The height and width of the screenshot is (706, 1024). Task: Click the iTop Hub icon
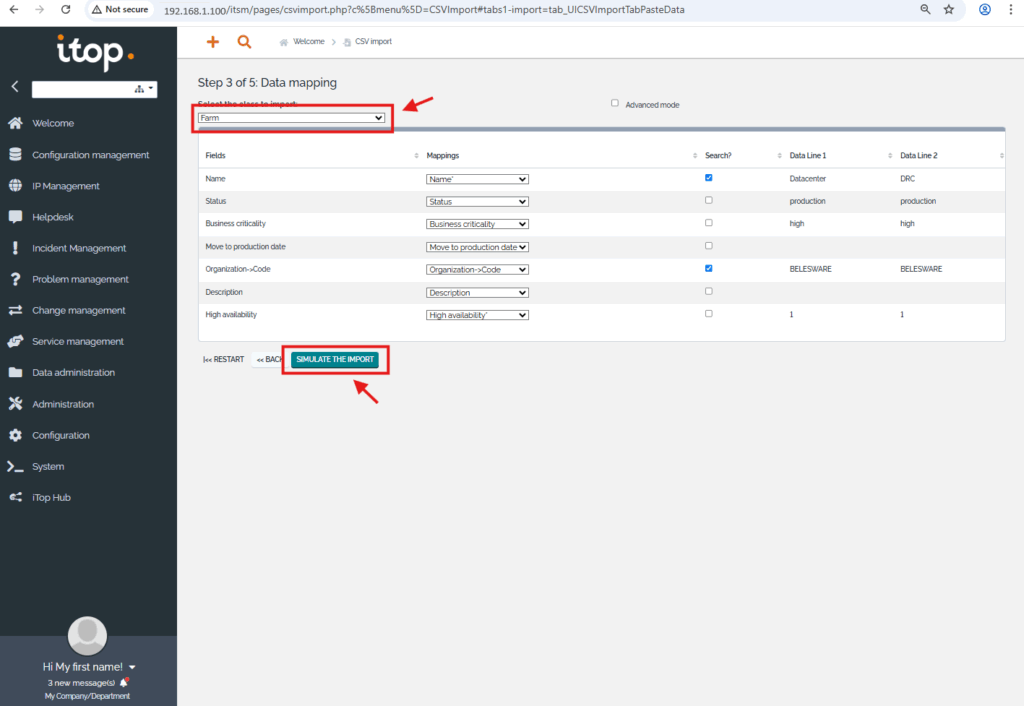click(15, 497)
